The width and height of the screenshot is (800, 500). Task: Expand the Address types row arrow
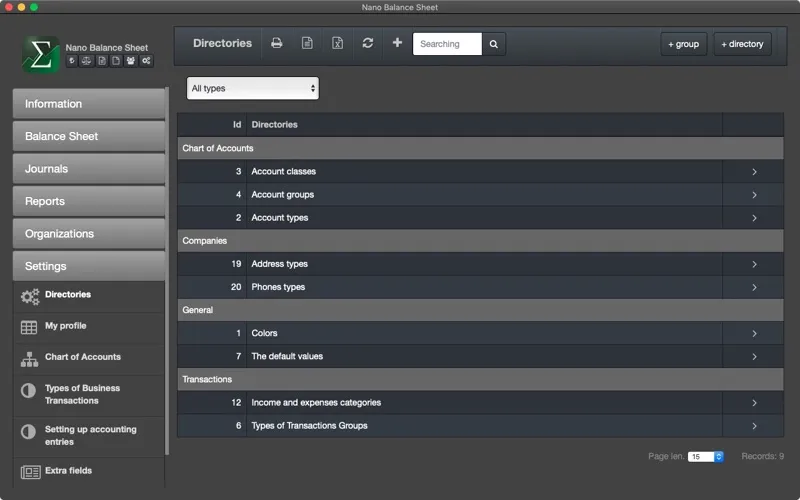754,264
